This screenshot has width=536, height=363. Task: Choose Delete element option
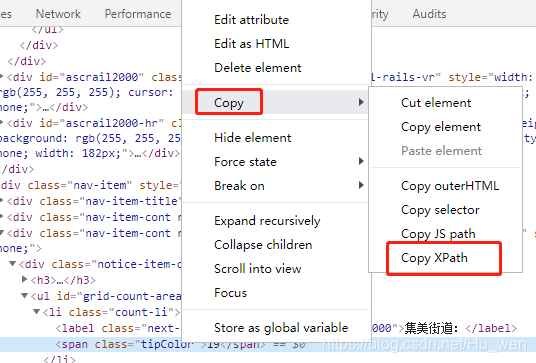[x=257, y=68]
